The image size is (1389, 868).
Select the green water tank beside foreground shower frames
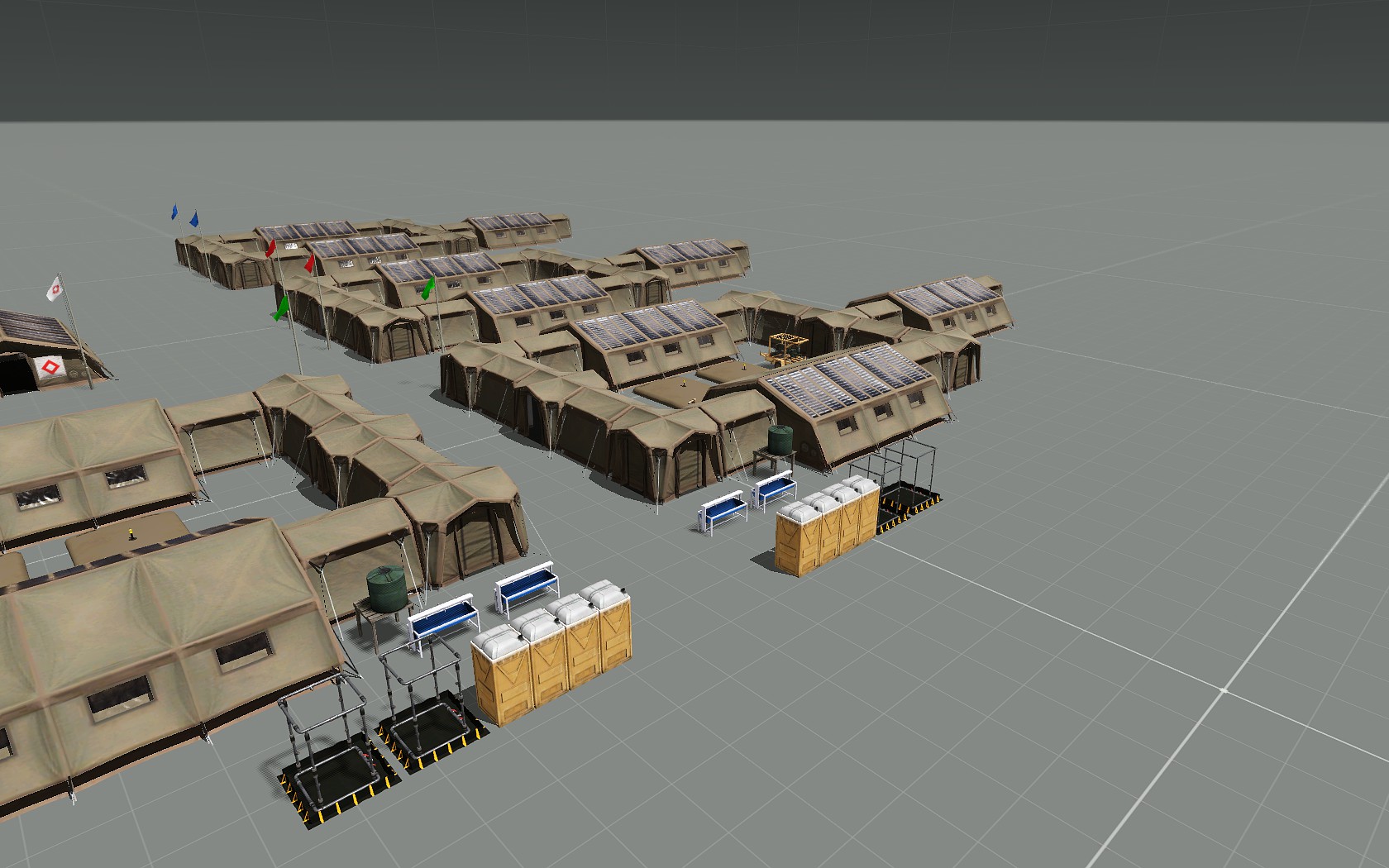[x=387, y=589]
